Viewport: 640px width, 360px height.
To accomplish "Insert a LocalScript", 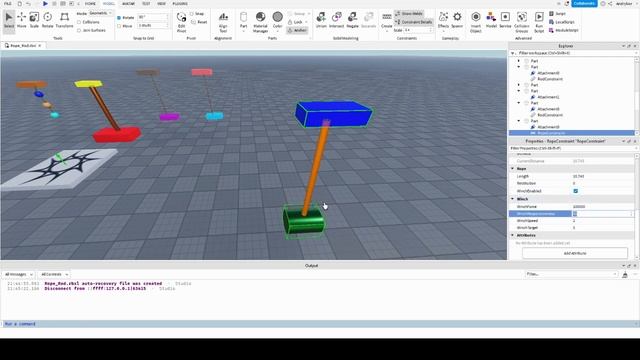I will pyautogui.click(x=562, y=22).
